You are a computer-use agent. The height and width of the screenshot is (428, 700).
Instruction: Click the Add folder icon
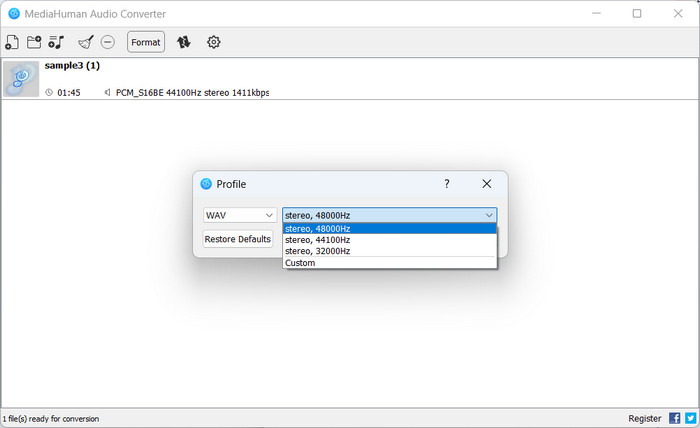34,42
